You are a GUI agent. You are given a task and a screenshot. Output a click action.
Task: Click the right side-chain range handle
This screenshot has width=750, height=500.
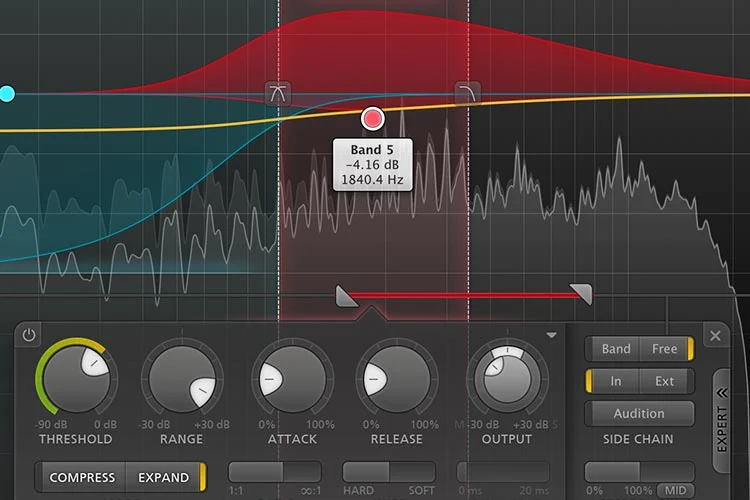pyautogui.click(x=581, y=294)
